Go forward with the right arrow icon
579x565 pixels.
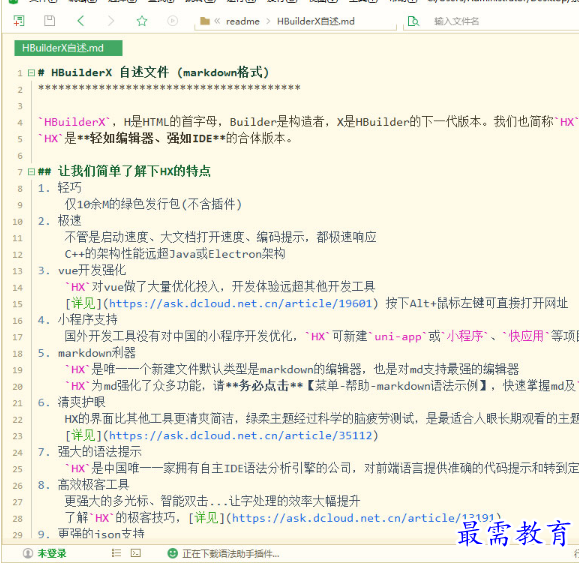click(x=111, y=21)
